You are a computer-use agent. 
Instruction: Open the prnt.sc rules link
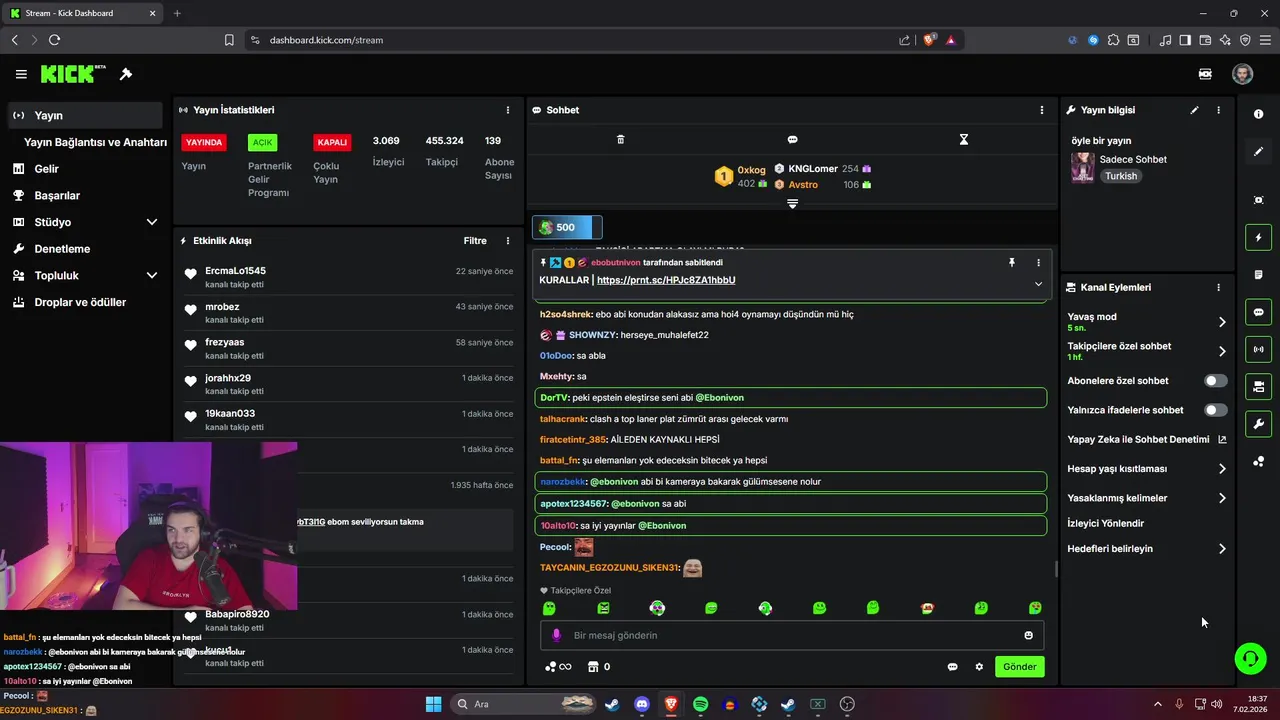coord(666,280)
